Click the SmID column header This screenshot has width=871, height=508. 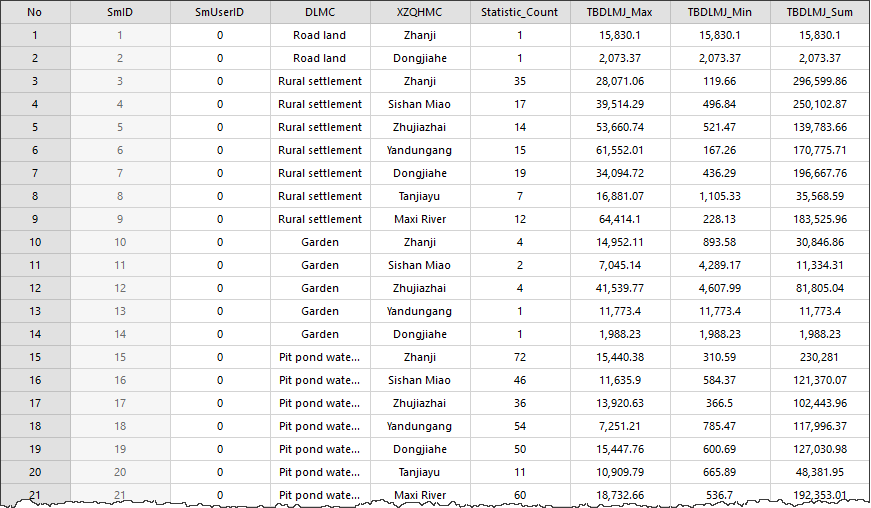120,13
